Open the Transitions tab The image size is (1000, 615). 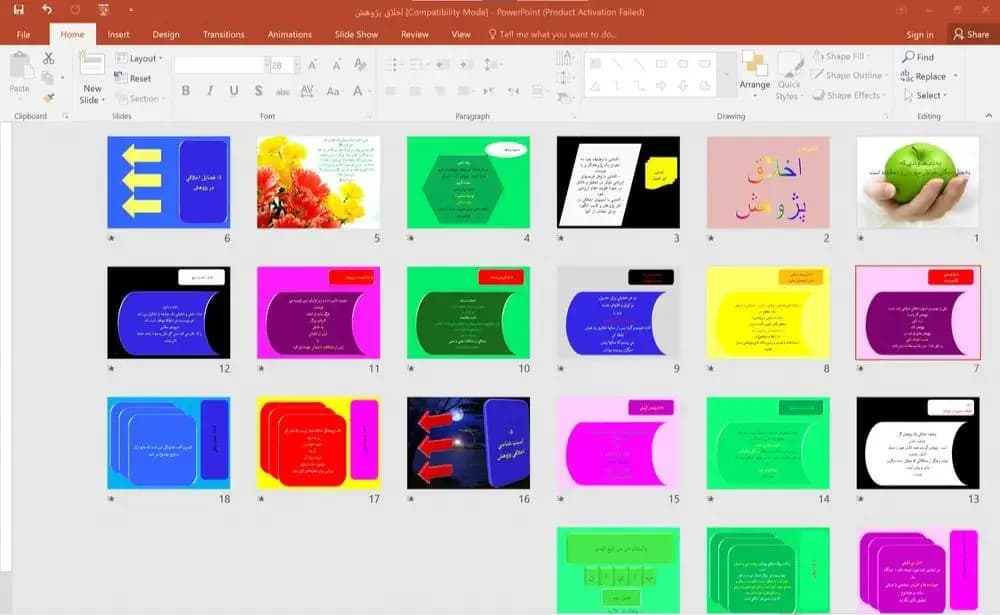click(223, 34)
